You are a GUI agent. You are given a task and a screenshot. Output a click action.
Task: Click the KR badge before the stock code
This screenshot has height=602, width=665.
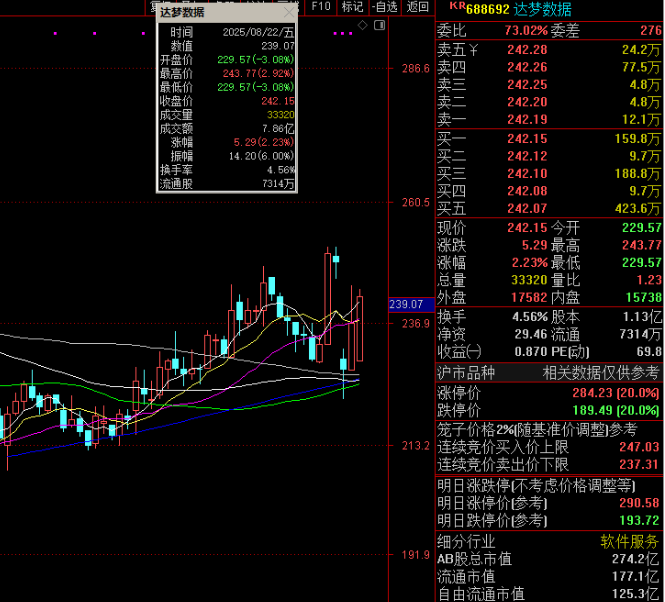pos(457,6)
